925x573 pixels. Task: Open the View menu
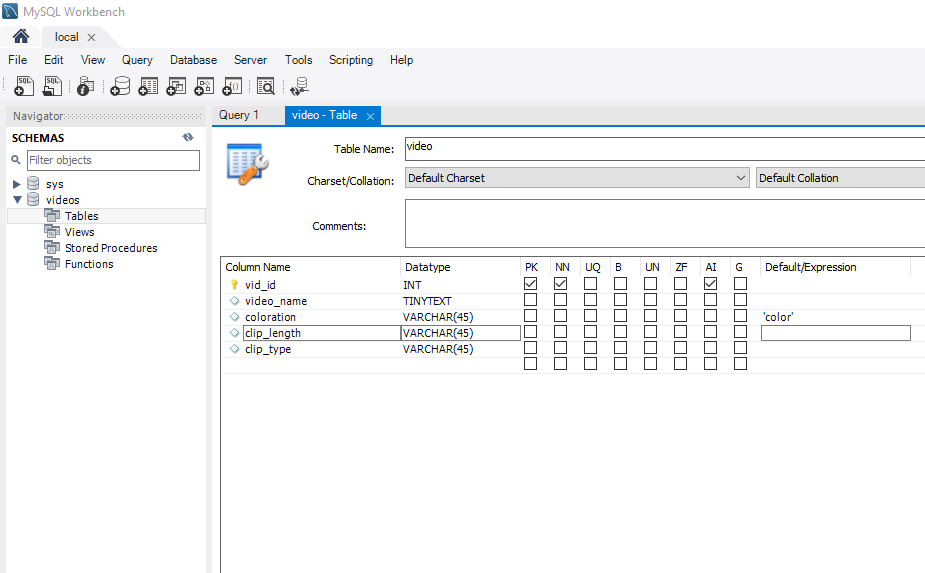tap(93, 60)
